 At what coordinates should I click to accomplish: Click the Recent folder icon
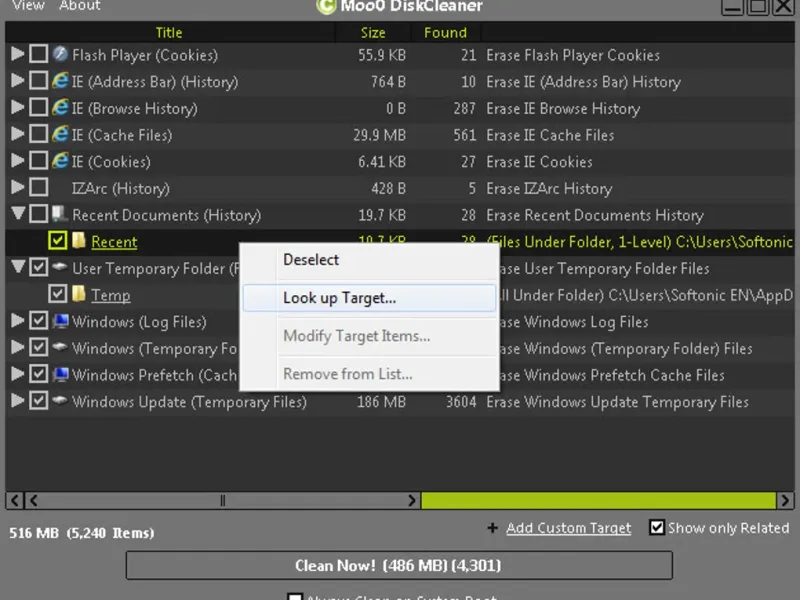(79, 240)
